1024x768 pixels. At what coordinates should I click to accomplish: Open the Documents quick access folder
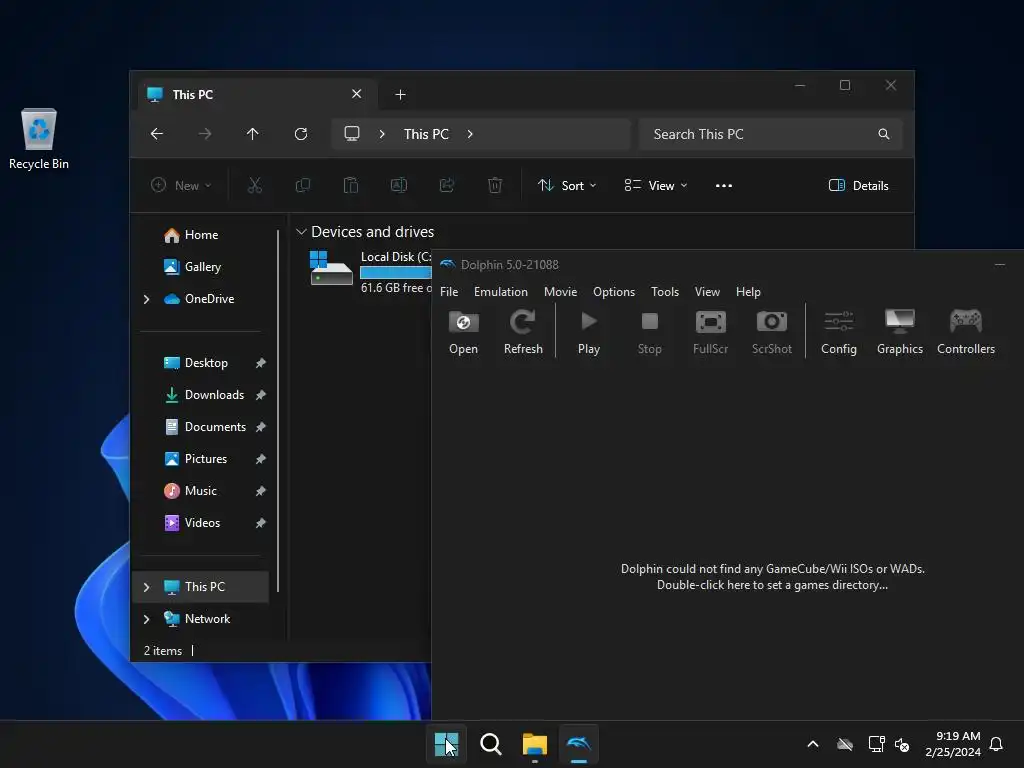(215, 426)
